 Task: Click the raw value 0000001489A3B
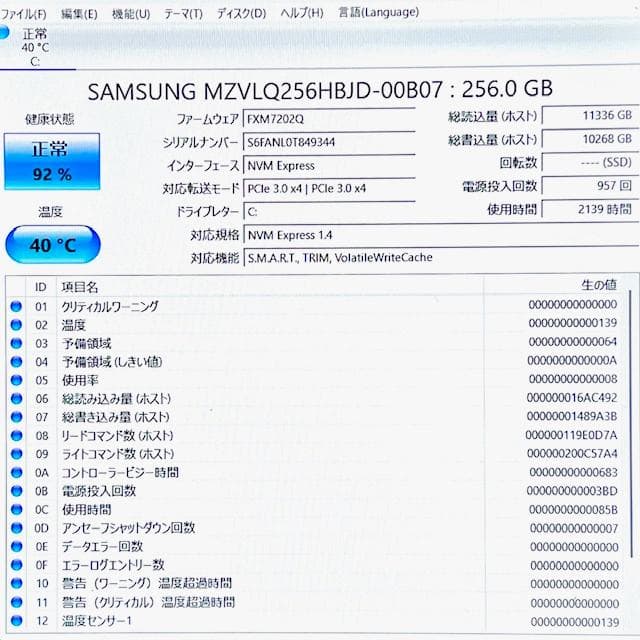point(572,416)
